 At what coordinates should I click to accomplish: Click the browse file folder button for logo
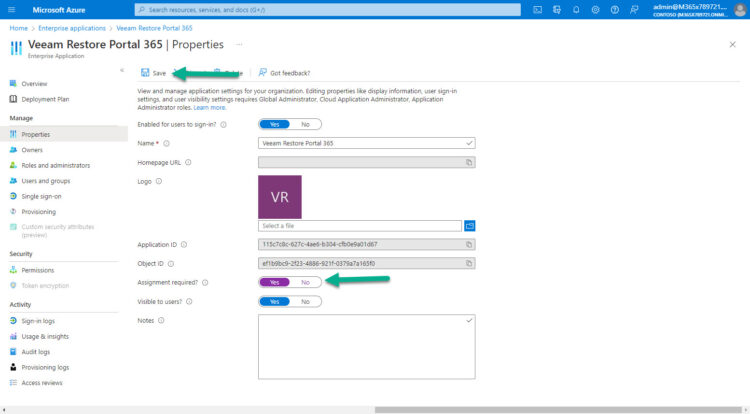tap(470, 226)
